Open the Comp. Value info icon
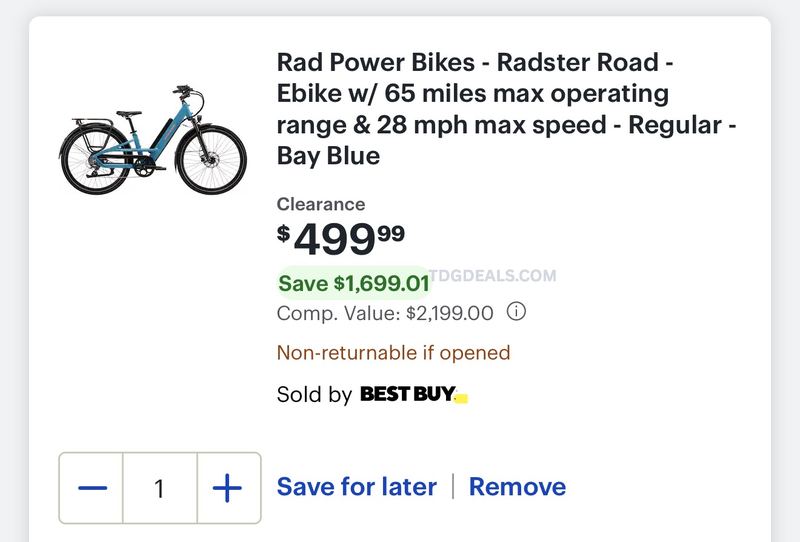 click(x=516, y=311)
